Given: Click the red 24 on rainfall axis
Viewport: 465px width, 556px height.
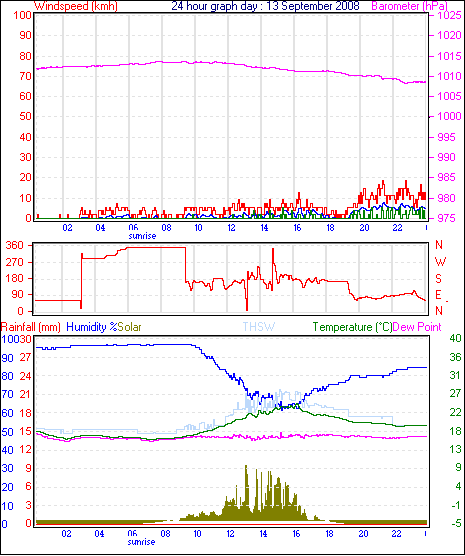Looking at the screenshot, I should (x=25, y=376).
